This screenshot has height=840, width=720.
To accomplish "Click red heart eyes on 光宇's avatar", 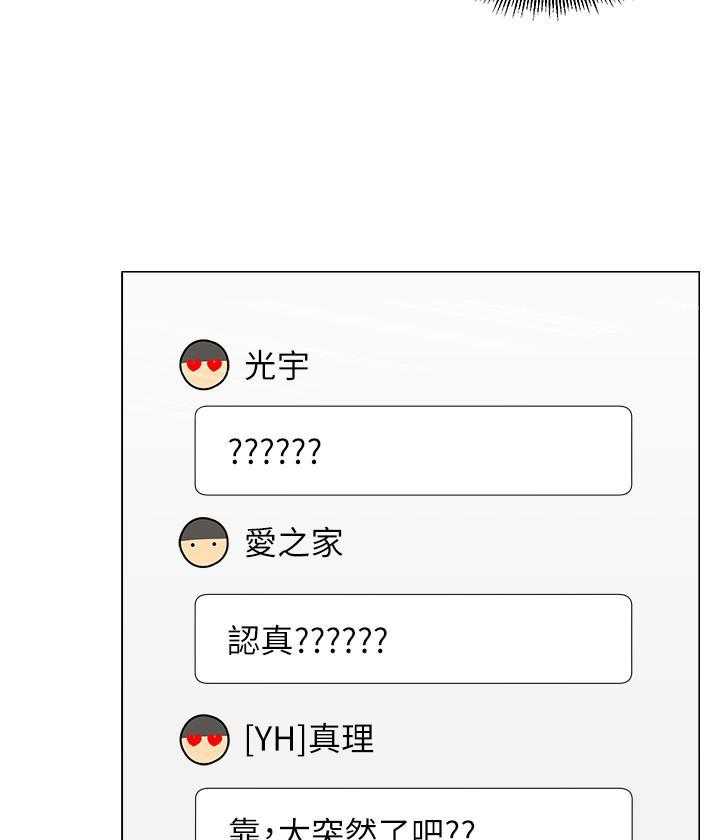I will (x=204, y=365).
